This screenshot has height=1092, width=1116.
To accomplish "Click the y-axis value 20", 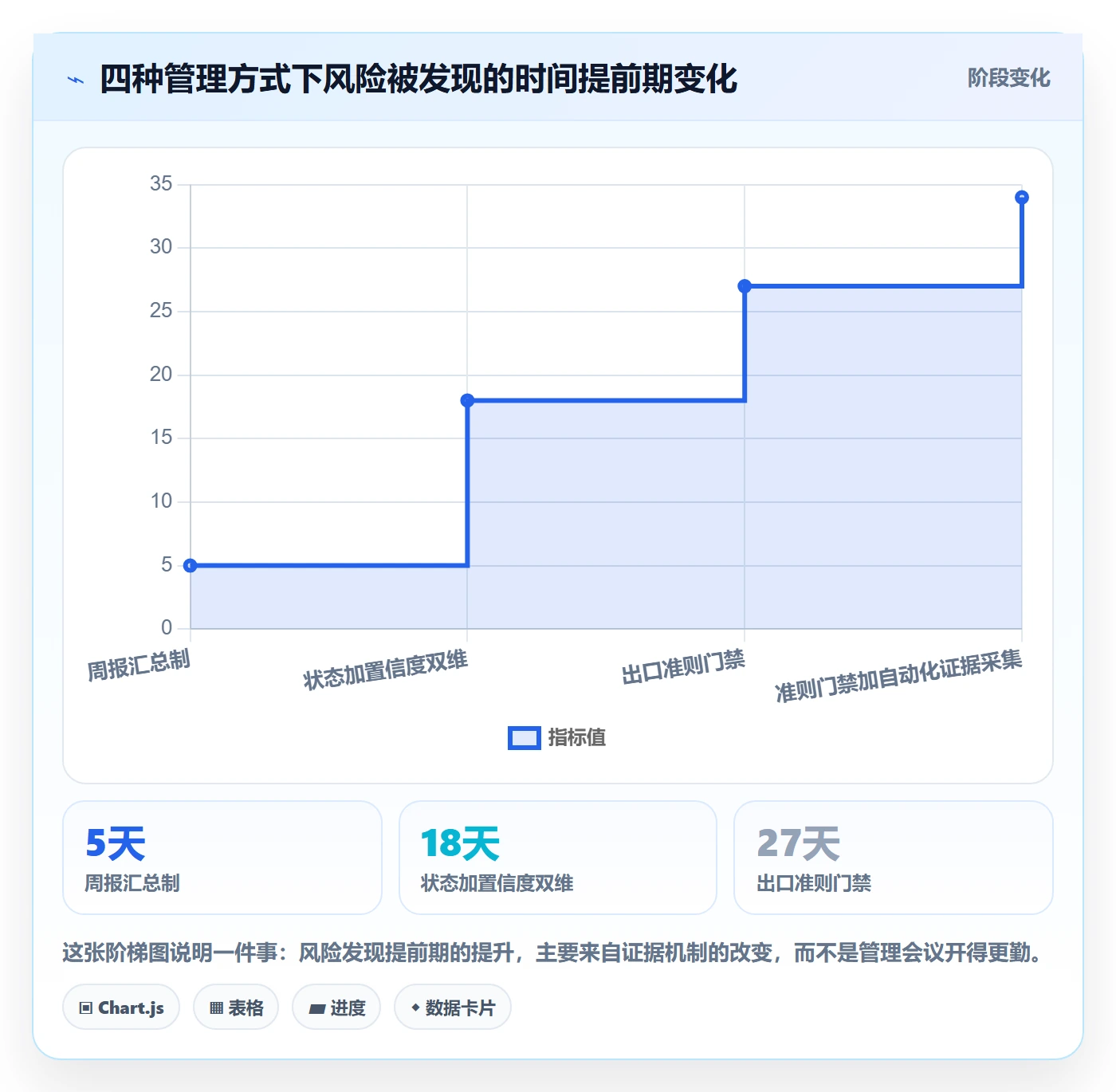I will [161, 374].
